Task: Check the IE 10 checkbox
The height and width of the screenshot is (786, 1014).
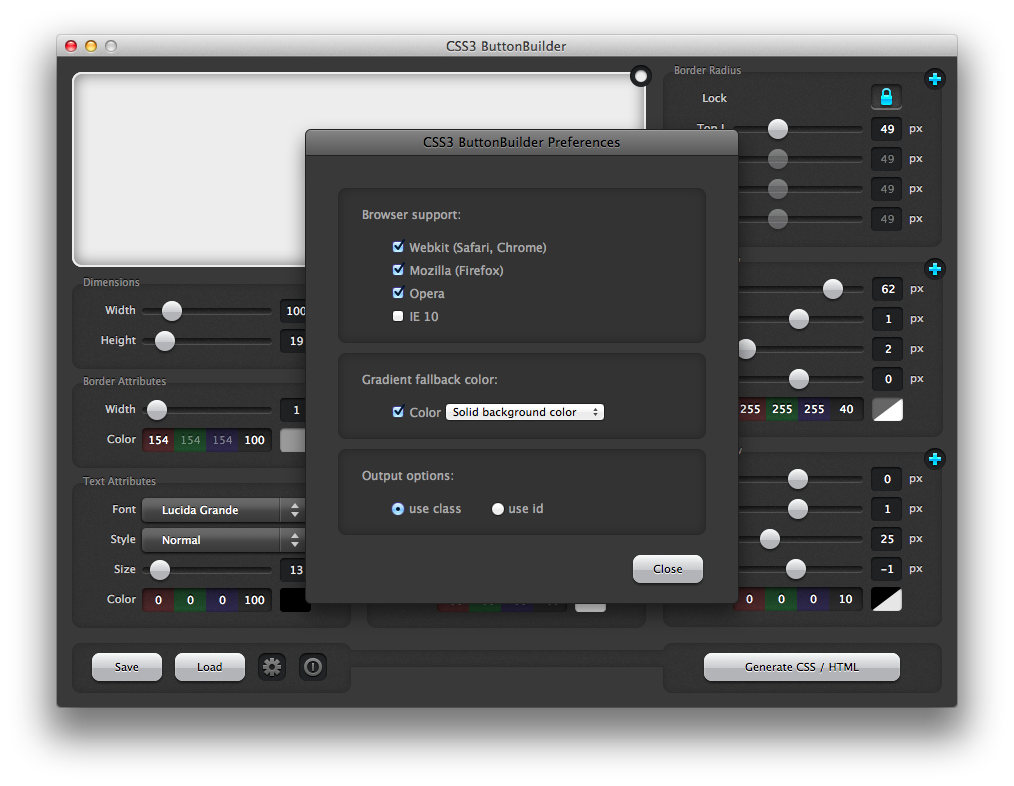Action: [x=398, y=316]
